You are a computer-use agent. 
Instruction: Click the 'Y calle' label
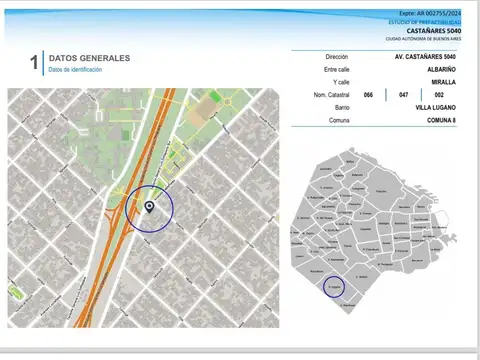coord(341,82)
